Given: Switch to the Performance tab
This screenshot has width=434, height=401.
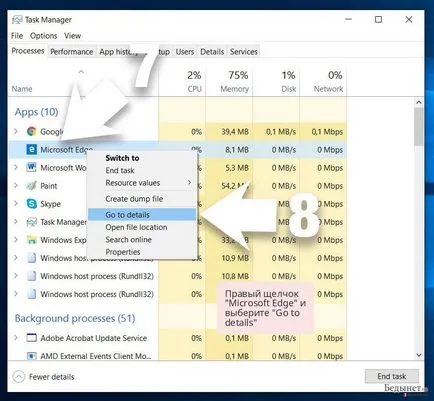Looking at the screenshot, I should 72,52.
